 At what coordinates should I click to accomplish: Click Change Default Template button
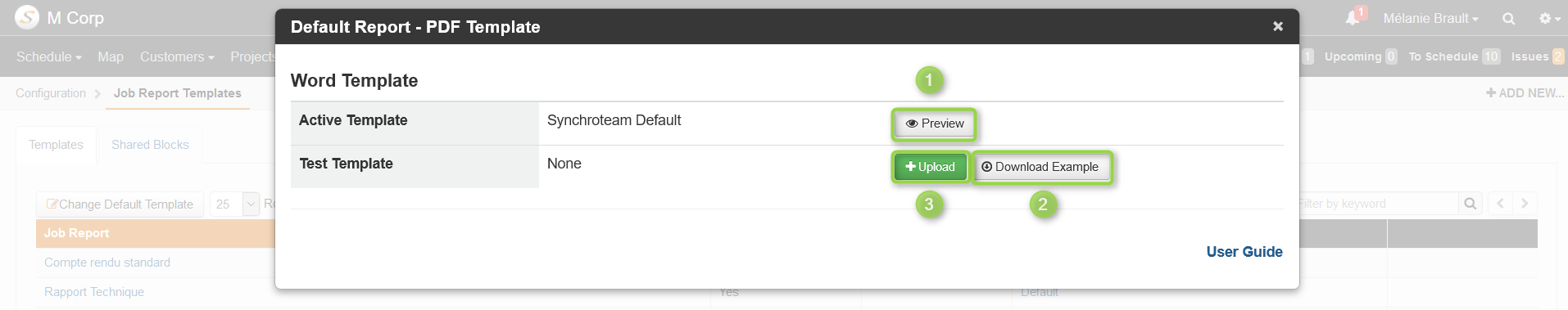[120, 204]
